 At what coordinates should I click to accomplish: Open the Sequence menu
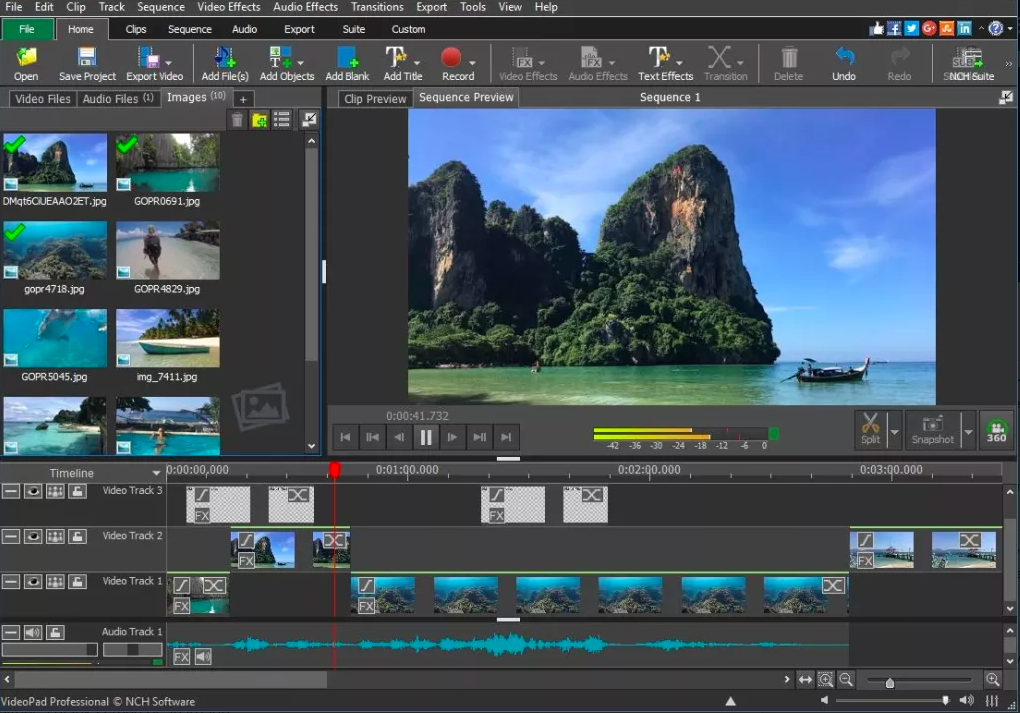point(161,7)
